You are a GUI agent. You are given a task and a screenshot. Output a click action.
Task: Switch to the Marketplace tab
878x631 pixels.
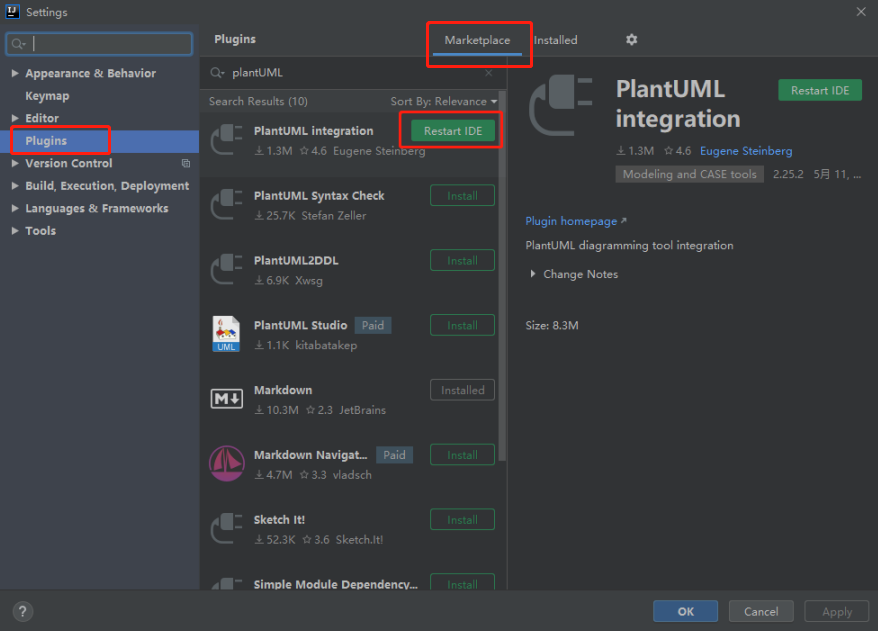tap(477, 40)
